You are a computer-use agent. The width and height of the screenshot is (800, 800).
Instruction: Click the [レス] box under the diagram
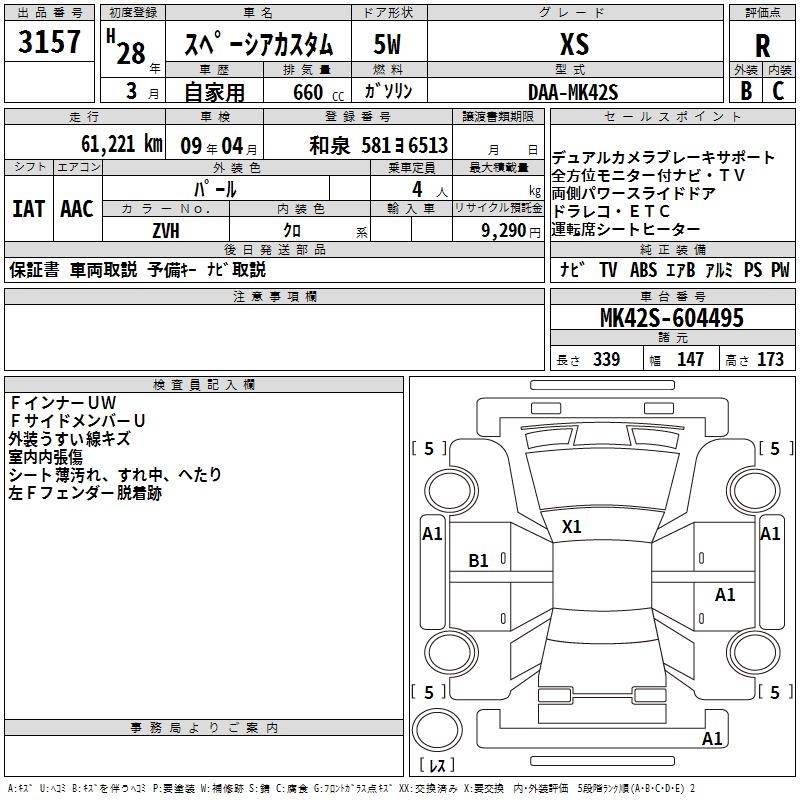[x=436, y=766]
